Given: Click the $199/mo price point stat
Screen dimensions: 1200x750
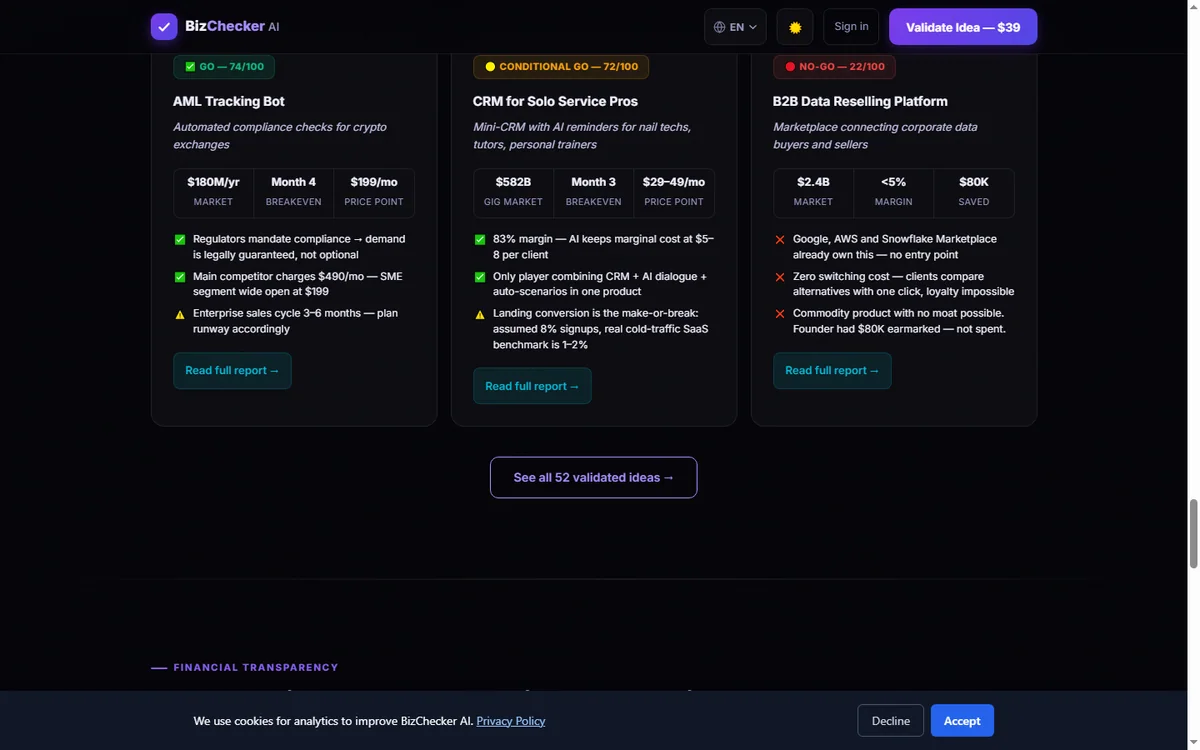Looking at the screenshot, I should point(374,192).
